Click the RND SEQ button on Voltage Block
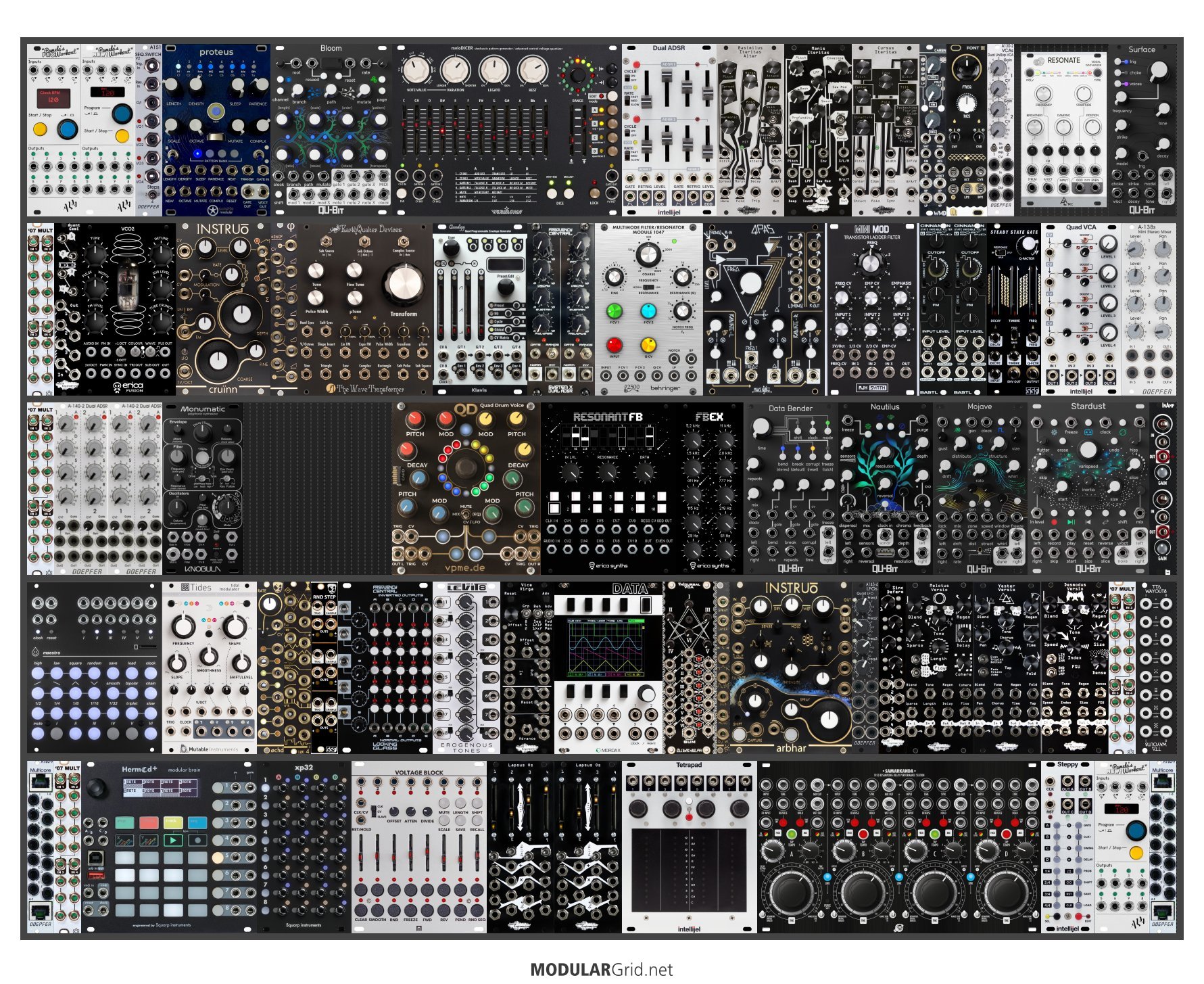 tap(477, 910)
